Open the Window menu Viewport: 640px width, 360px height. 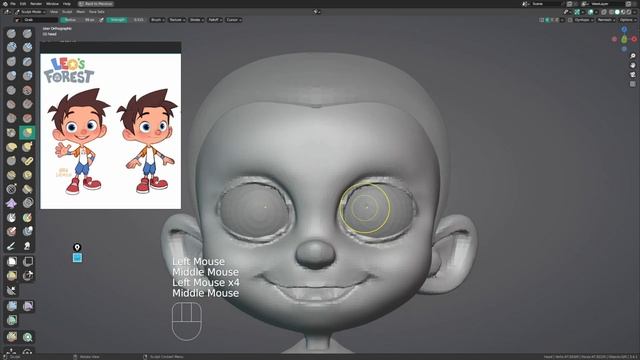[x=52, y=4]
